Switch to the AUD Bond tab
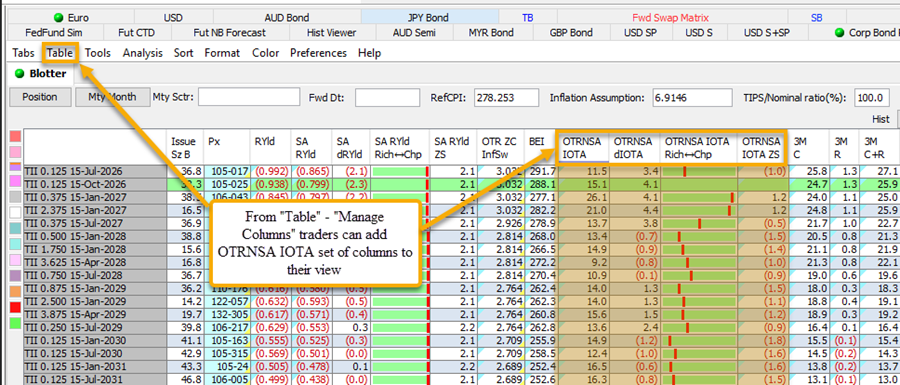This screenshot has width=900, height=385. tap(286, 18)
